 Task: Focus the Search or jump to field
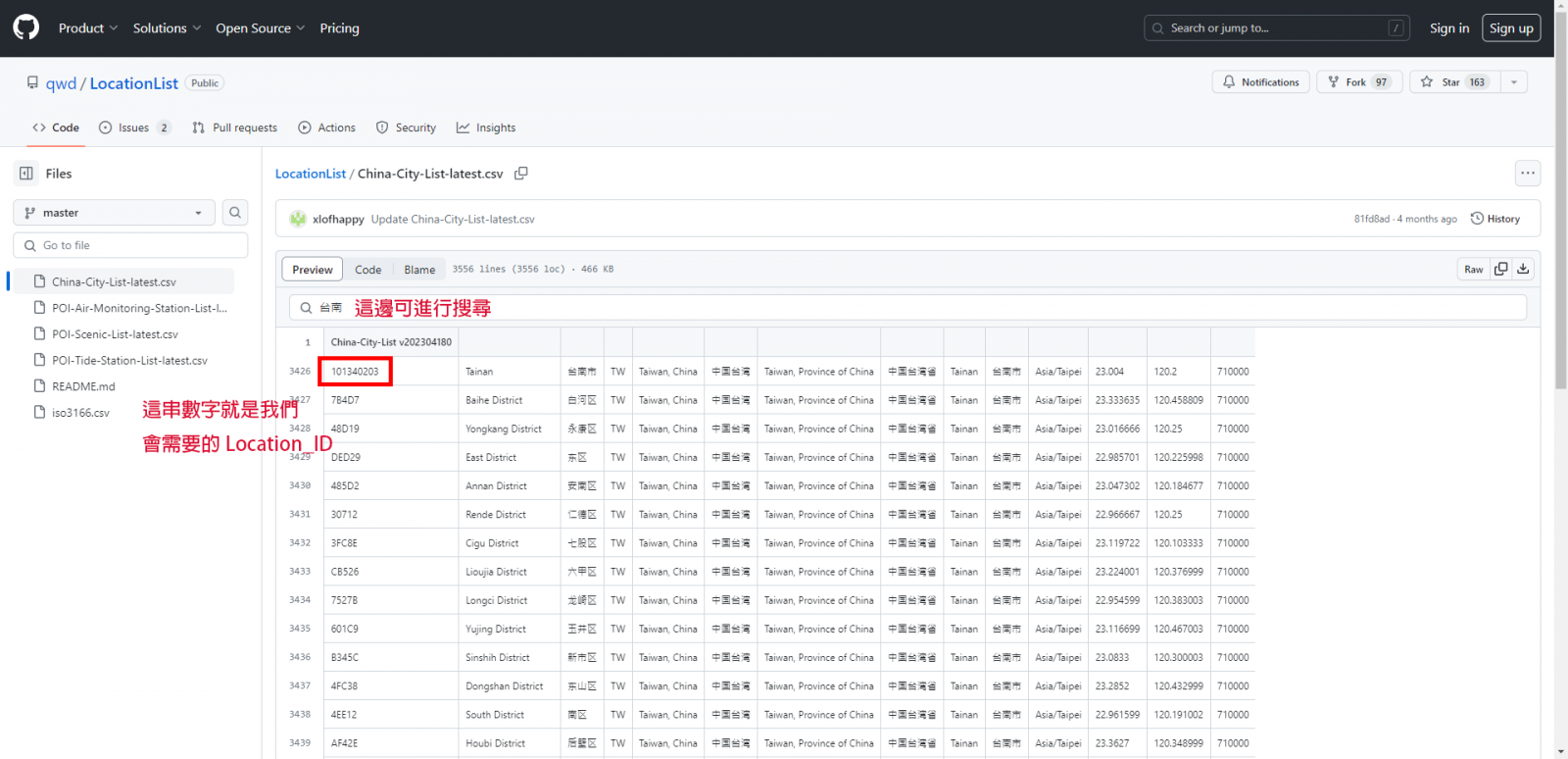coord(1276,28)
